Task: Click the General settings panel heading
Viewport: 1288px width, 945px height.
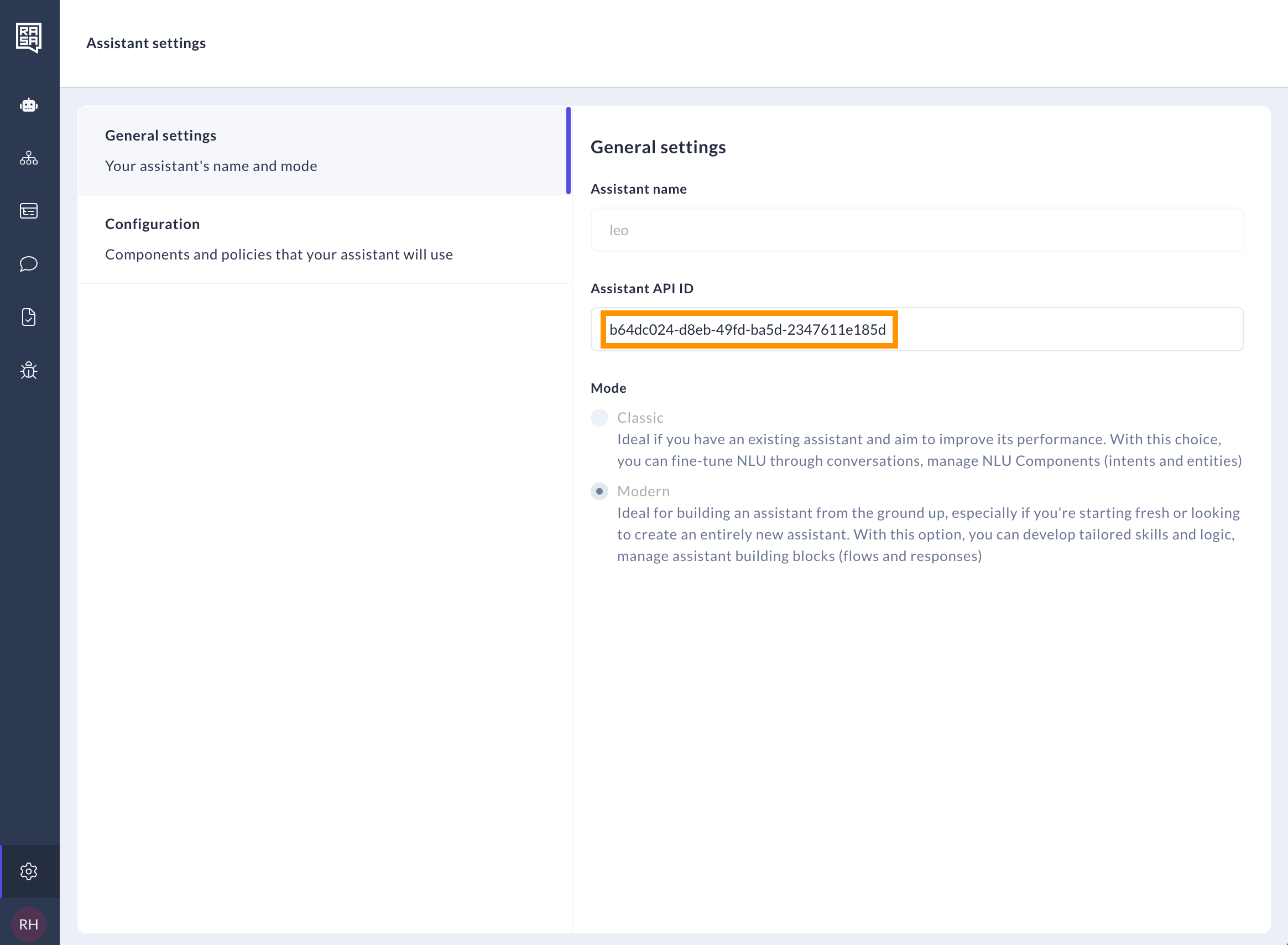Action: click(x=658, y=147)
